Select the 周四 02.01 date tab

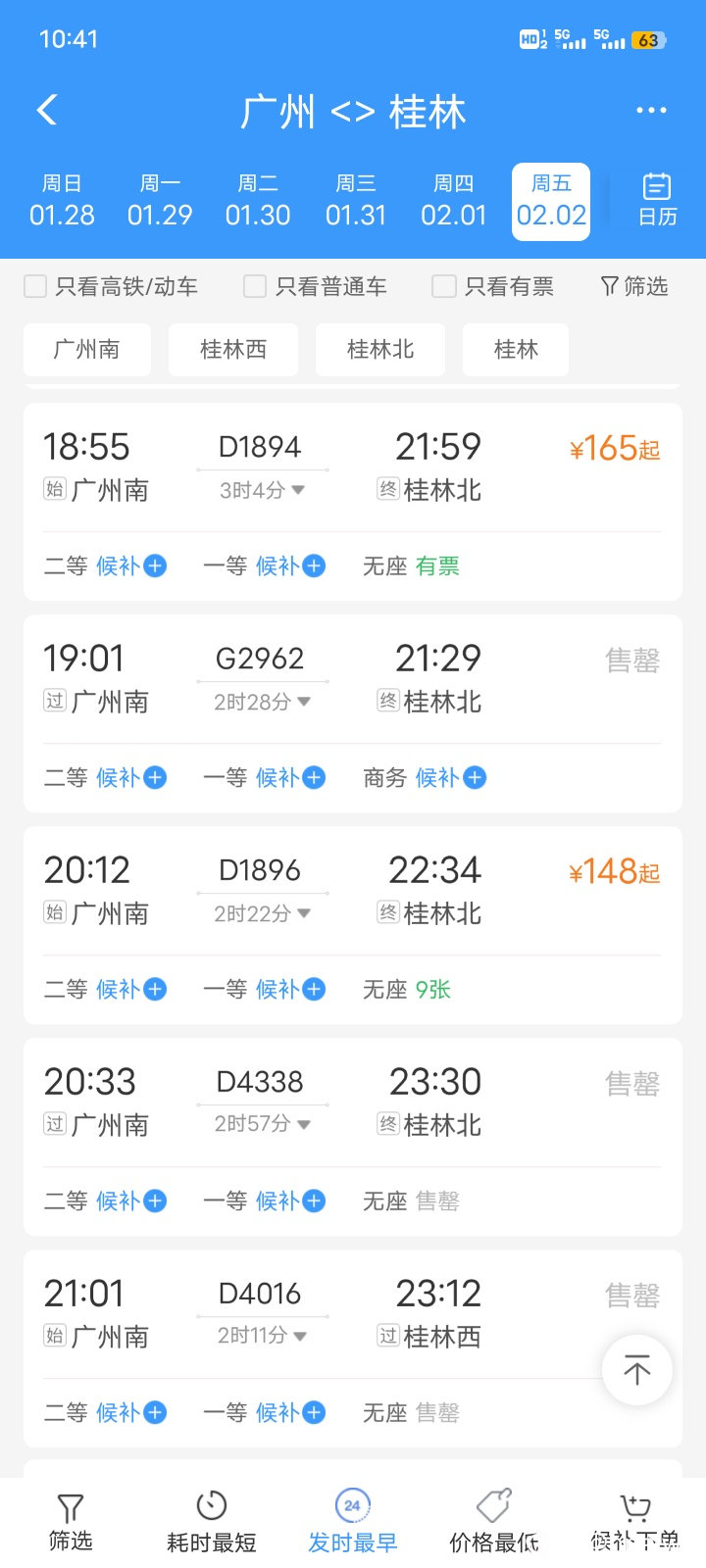(x=453, y=201)
